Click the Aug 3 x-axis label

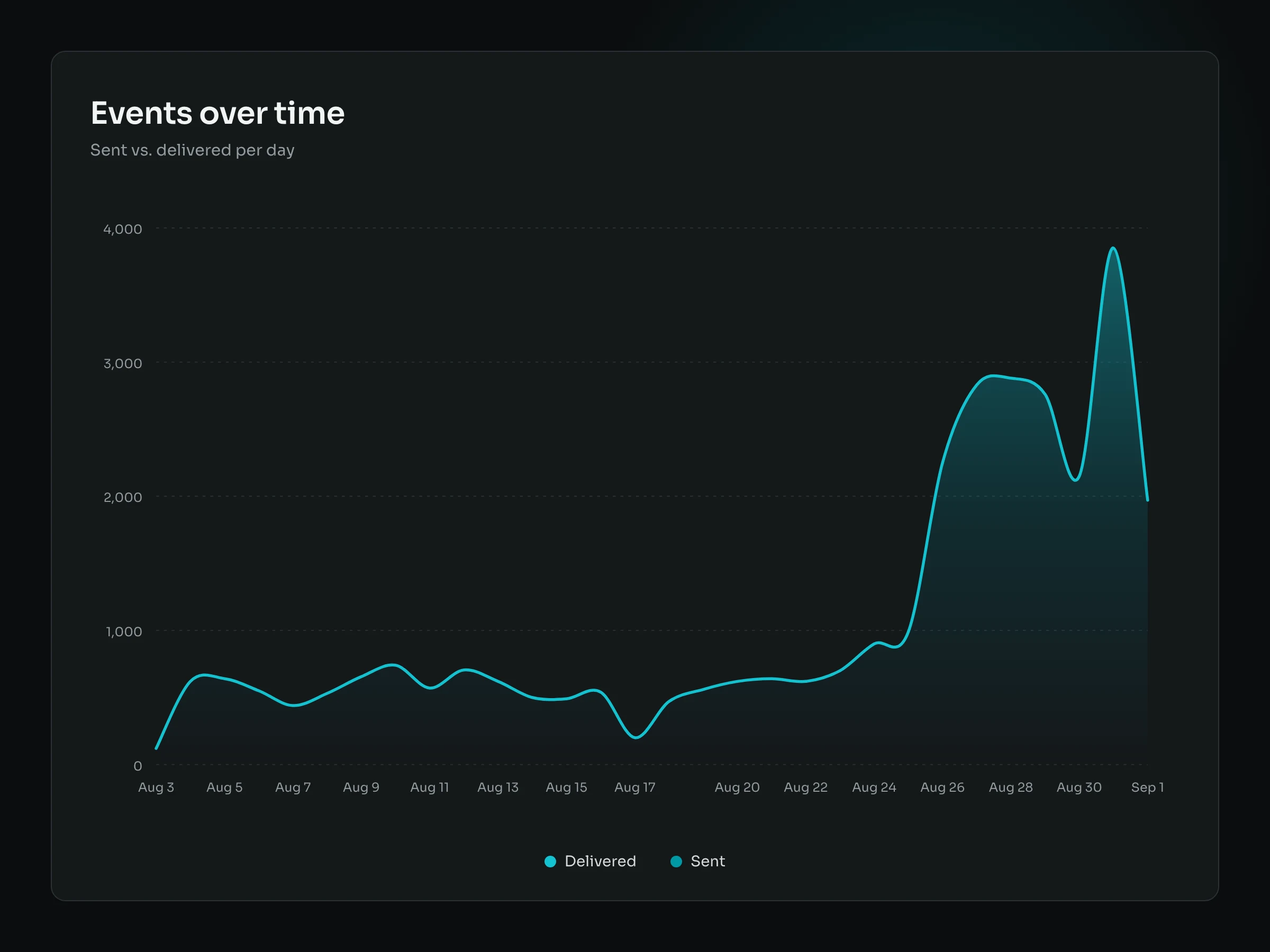[156, 788]
